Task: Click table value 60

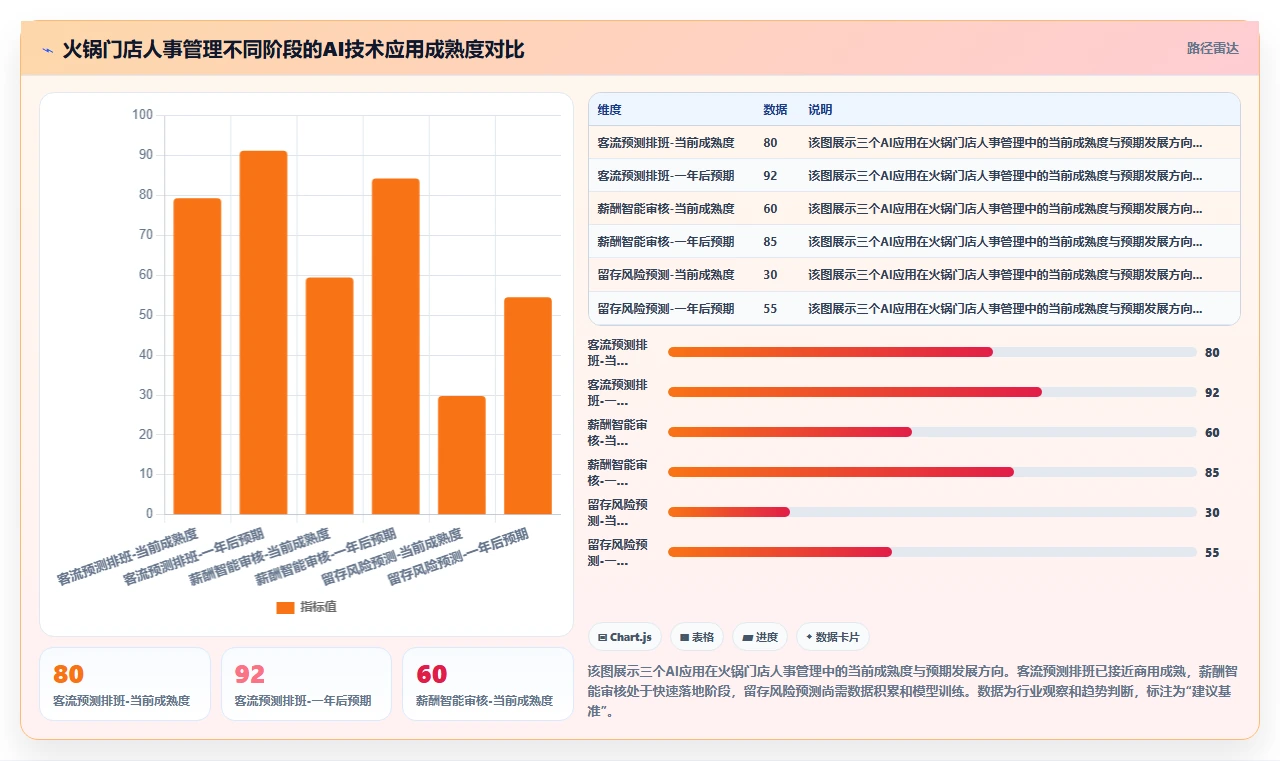Action: 770,209
